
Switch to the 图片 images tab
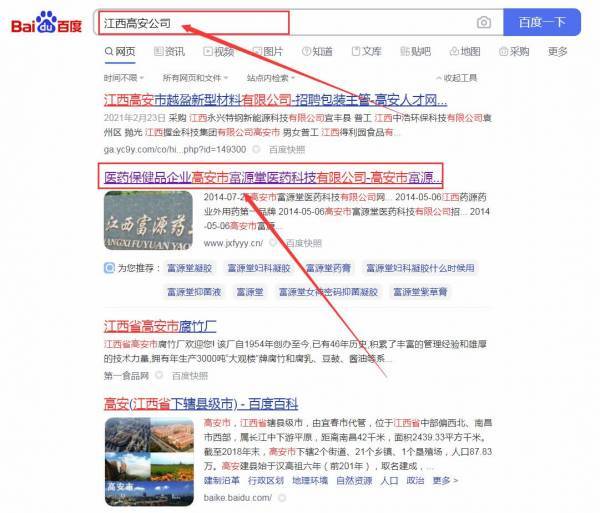(266, 52)
